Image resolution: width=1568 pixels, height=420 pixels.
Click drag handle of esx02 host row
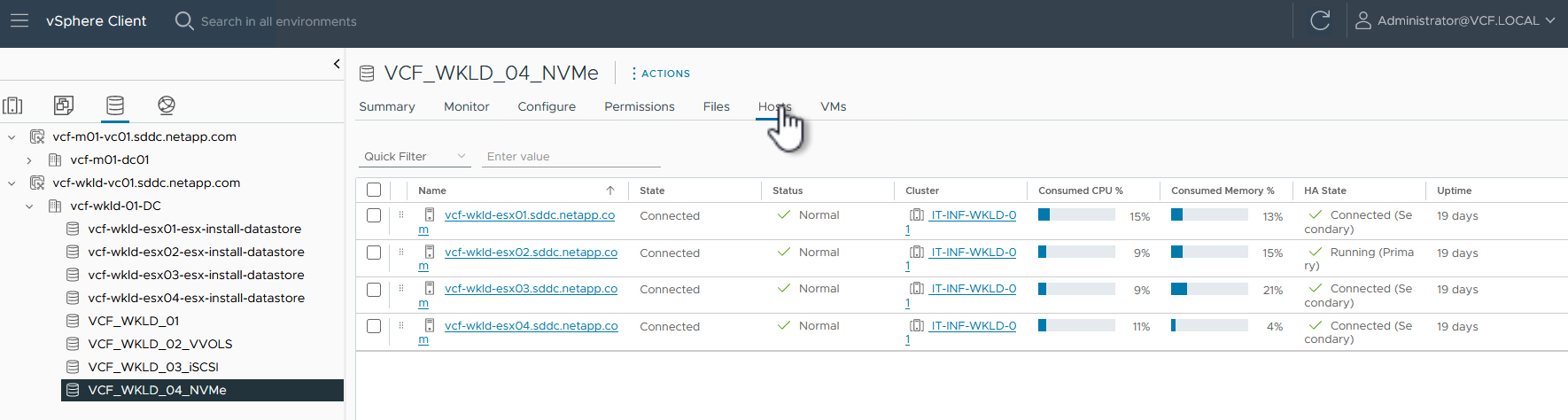tap(401, 252)
